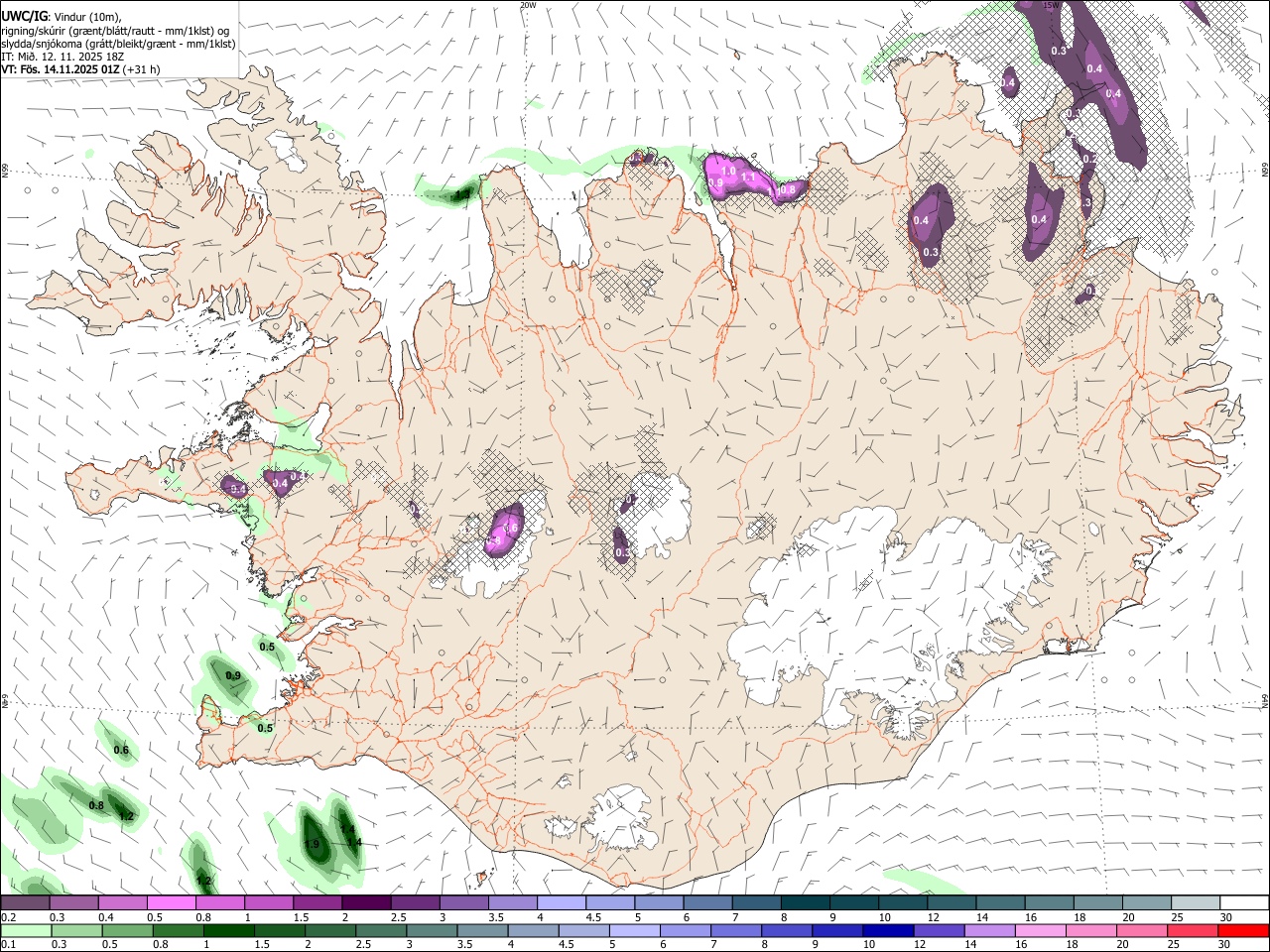Image resolution: width=1270 pixels, height=952 pixels.
Task: Pick pale green rain swatch between 0.1 and 0.3
Action: pyautogui.click(x=25, y=931)
